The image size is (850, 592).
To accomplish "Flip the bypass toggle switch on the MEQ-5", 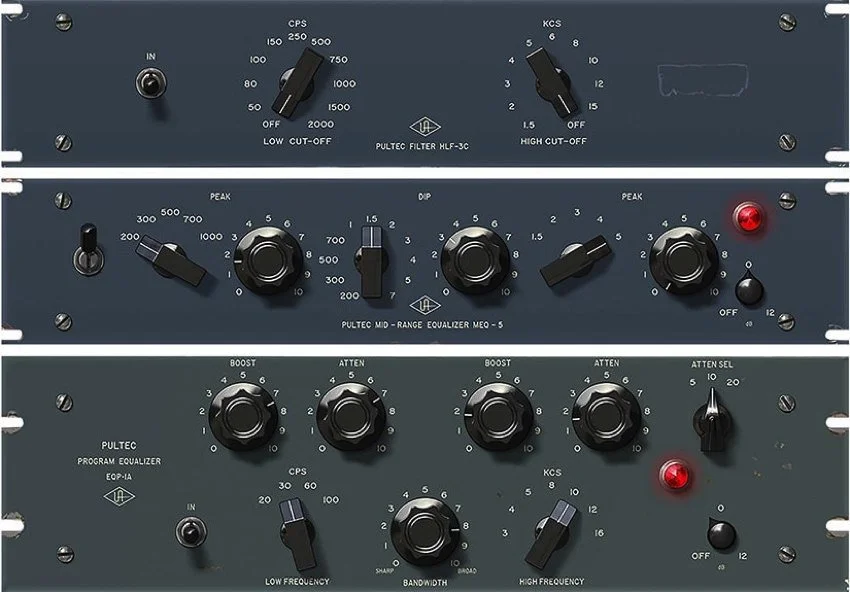I will tap(88, 250).
